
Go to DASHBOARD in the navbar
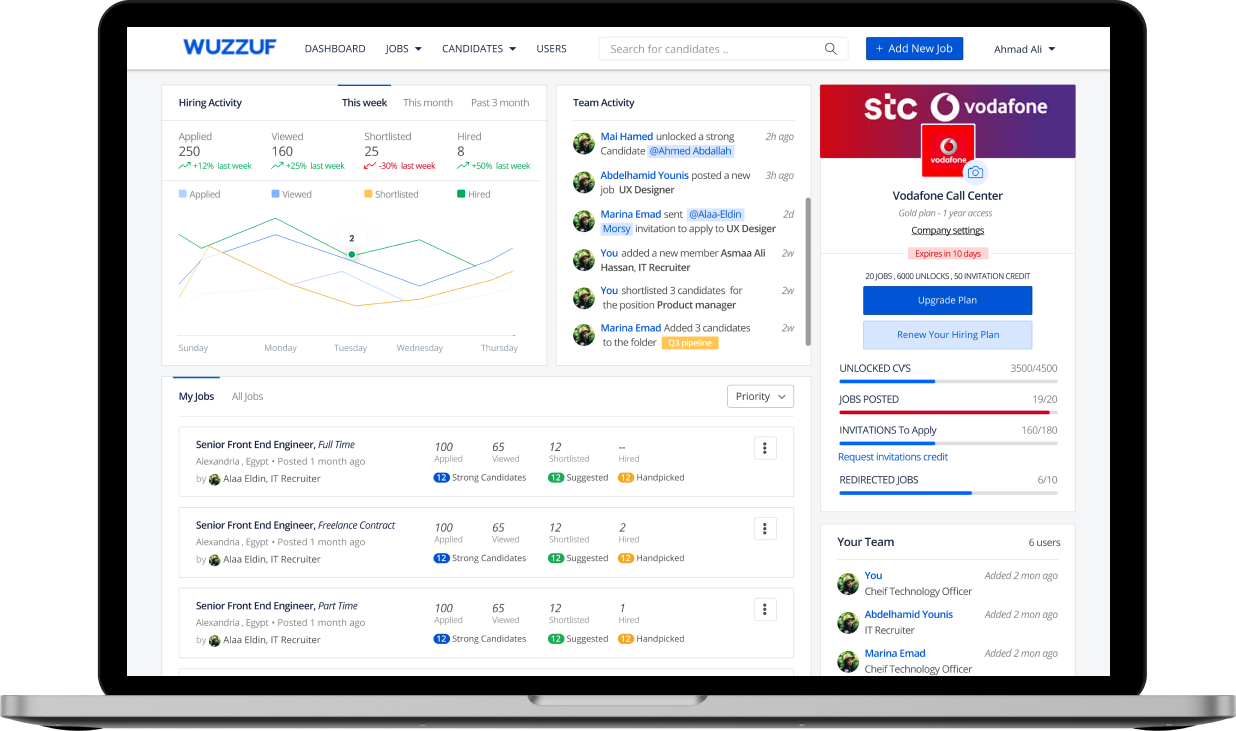pos(335,49)
